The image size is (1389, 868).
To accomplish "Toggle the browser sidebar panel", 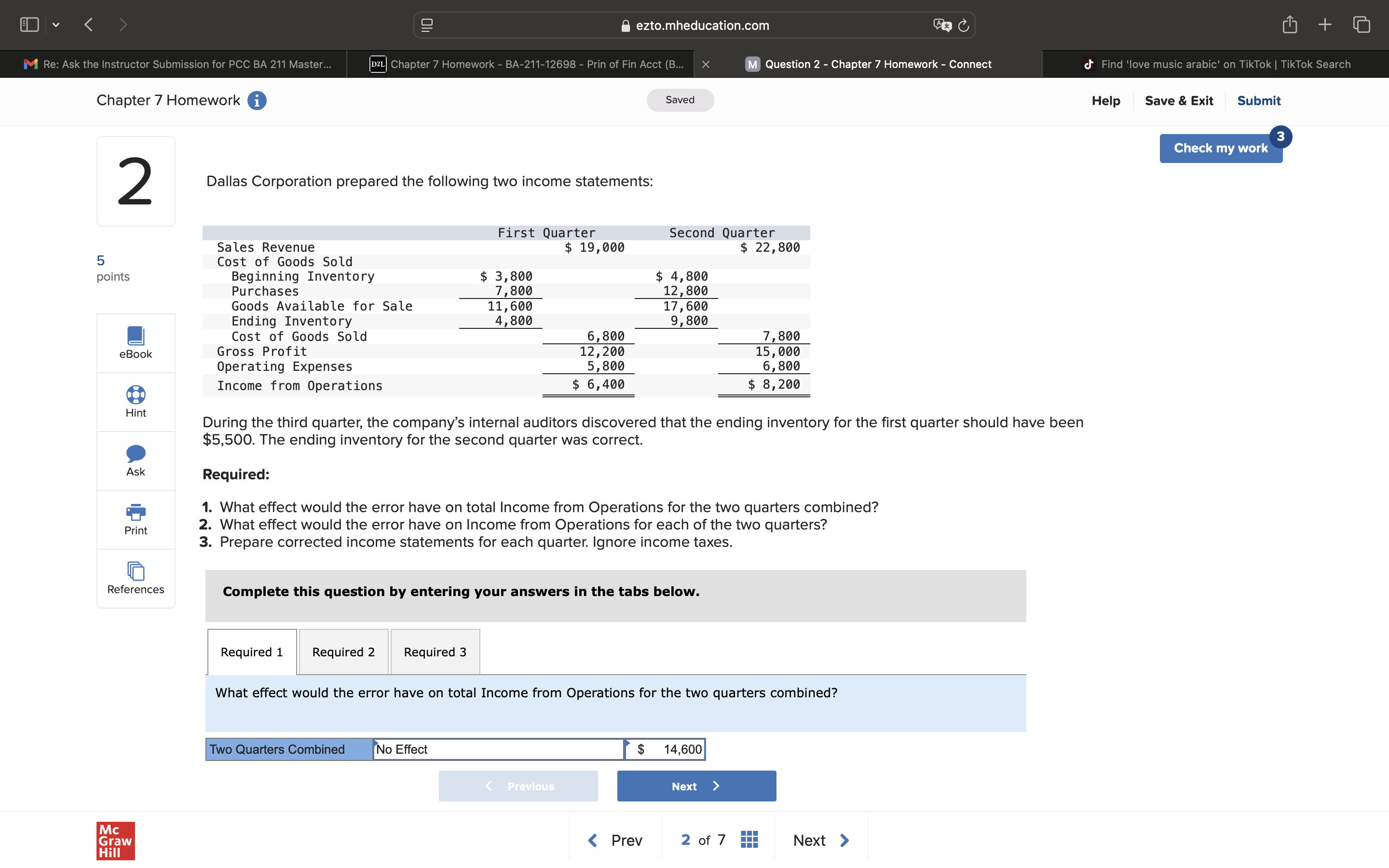I will pyautogui.click(x=29, y=25).
